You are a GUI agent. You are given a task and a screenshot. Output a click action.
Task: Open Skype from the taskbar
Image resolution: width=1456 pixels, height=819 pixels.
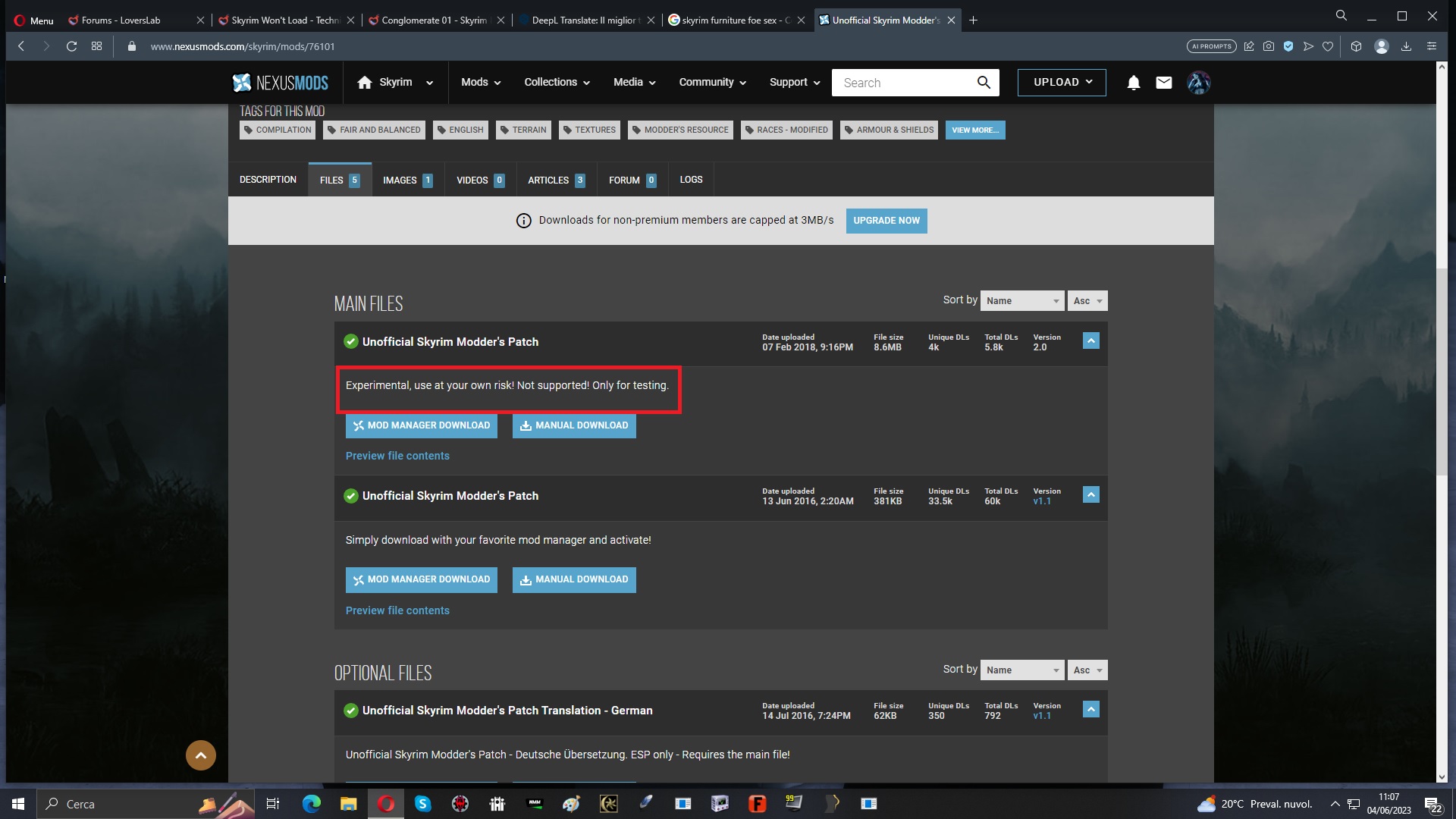point(422,804)
